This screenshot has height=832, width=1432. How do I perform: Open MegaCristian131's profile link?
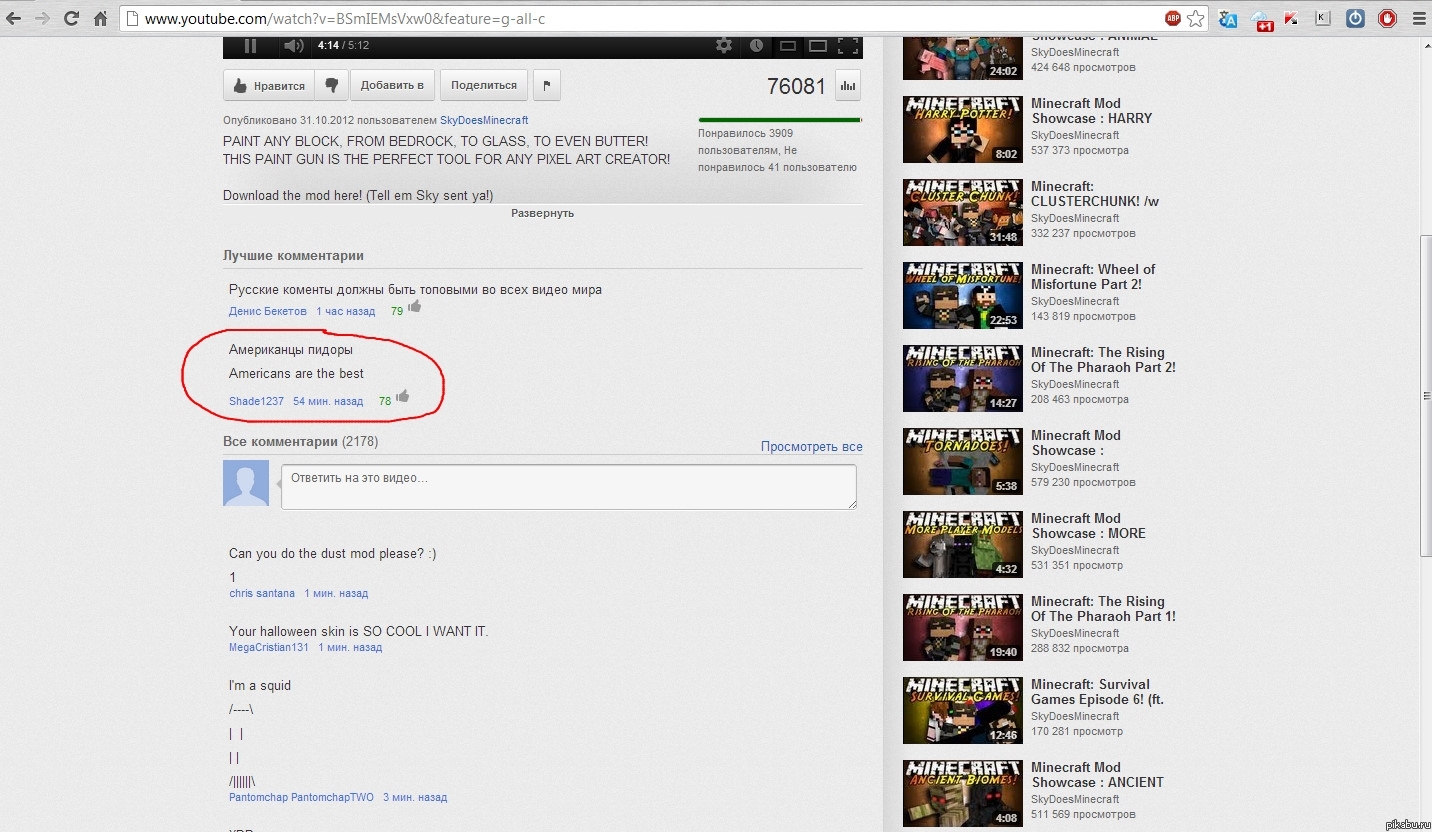point(269,647)
